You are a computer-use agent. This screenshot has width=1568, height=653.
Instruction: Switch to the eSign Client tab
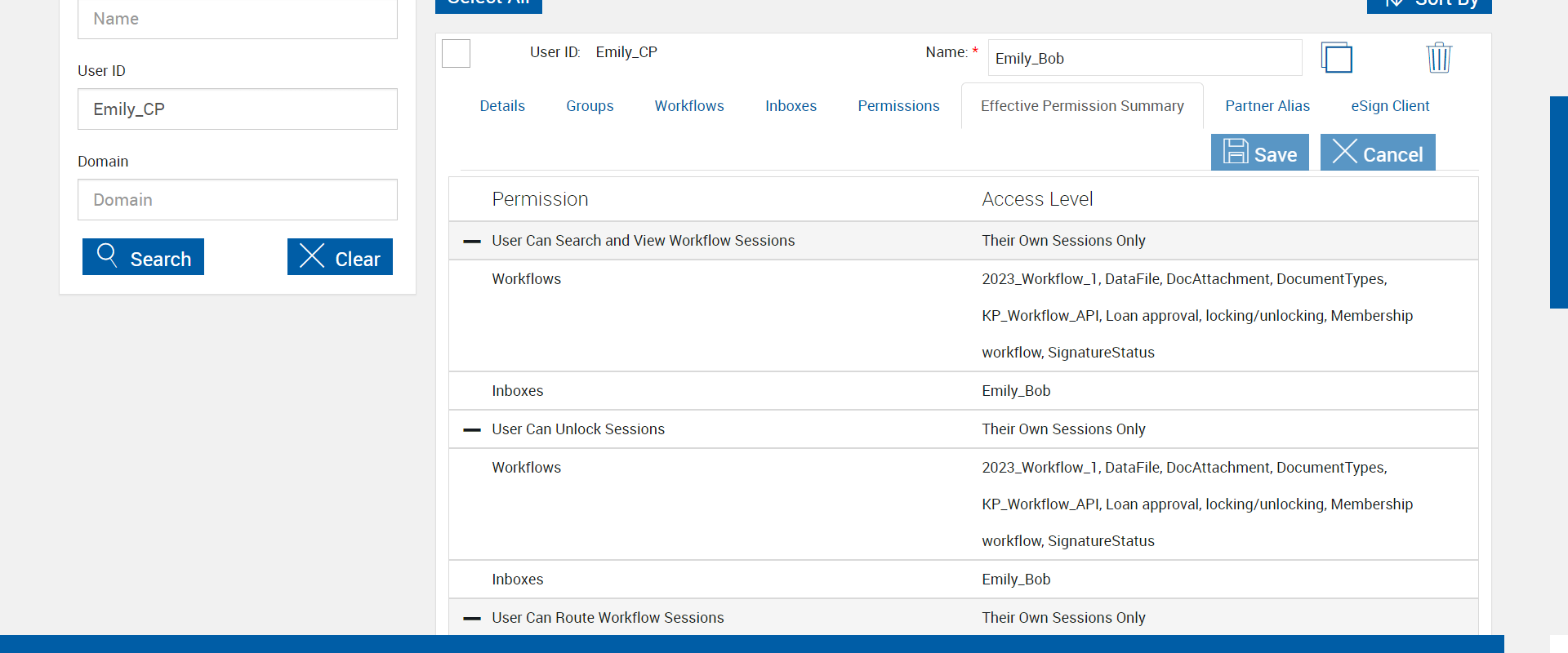[x=1390, y=106]
